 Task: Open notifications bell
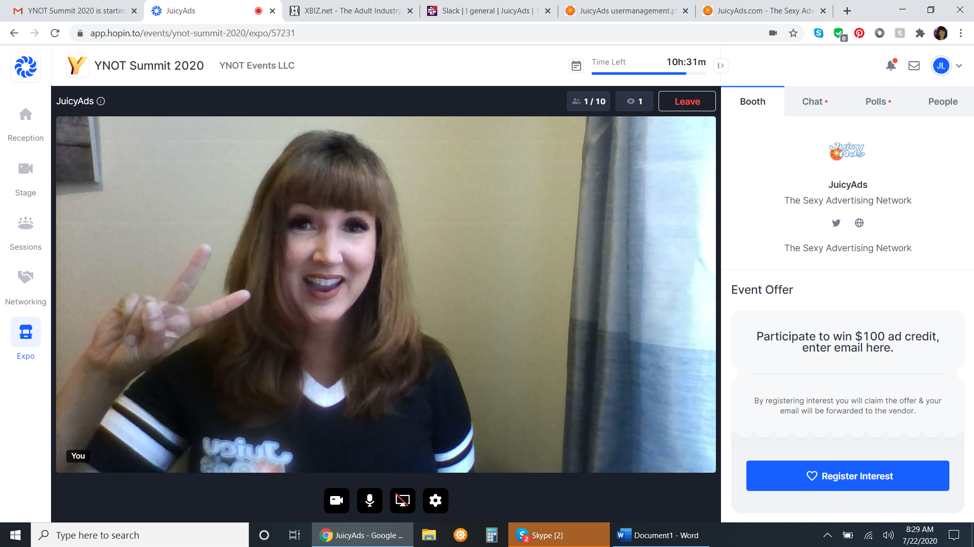coord(891,65)
